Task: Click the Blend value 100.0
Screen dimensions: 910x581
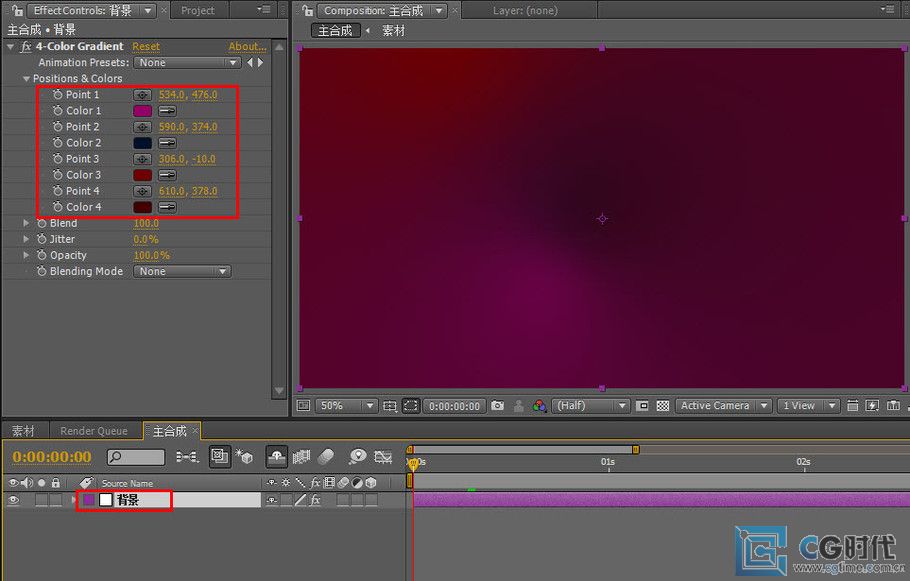Action: (x=146, y=223)
